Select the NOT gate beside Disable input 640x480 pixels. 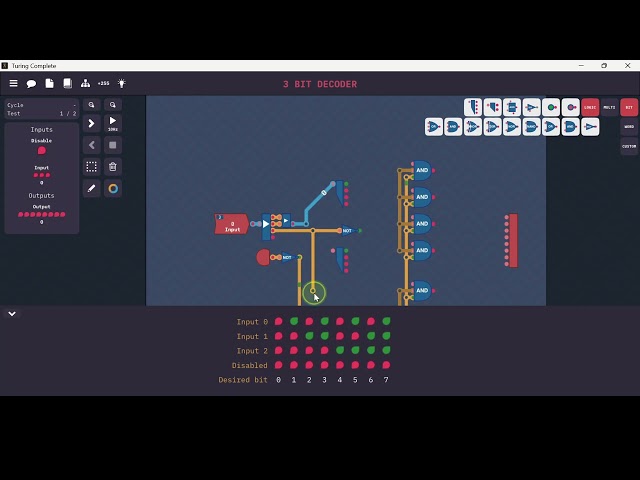tap(288, 257)
